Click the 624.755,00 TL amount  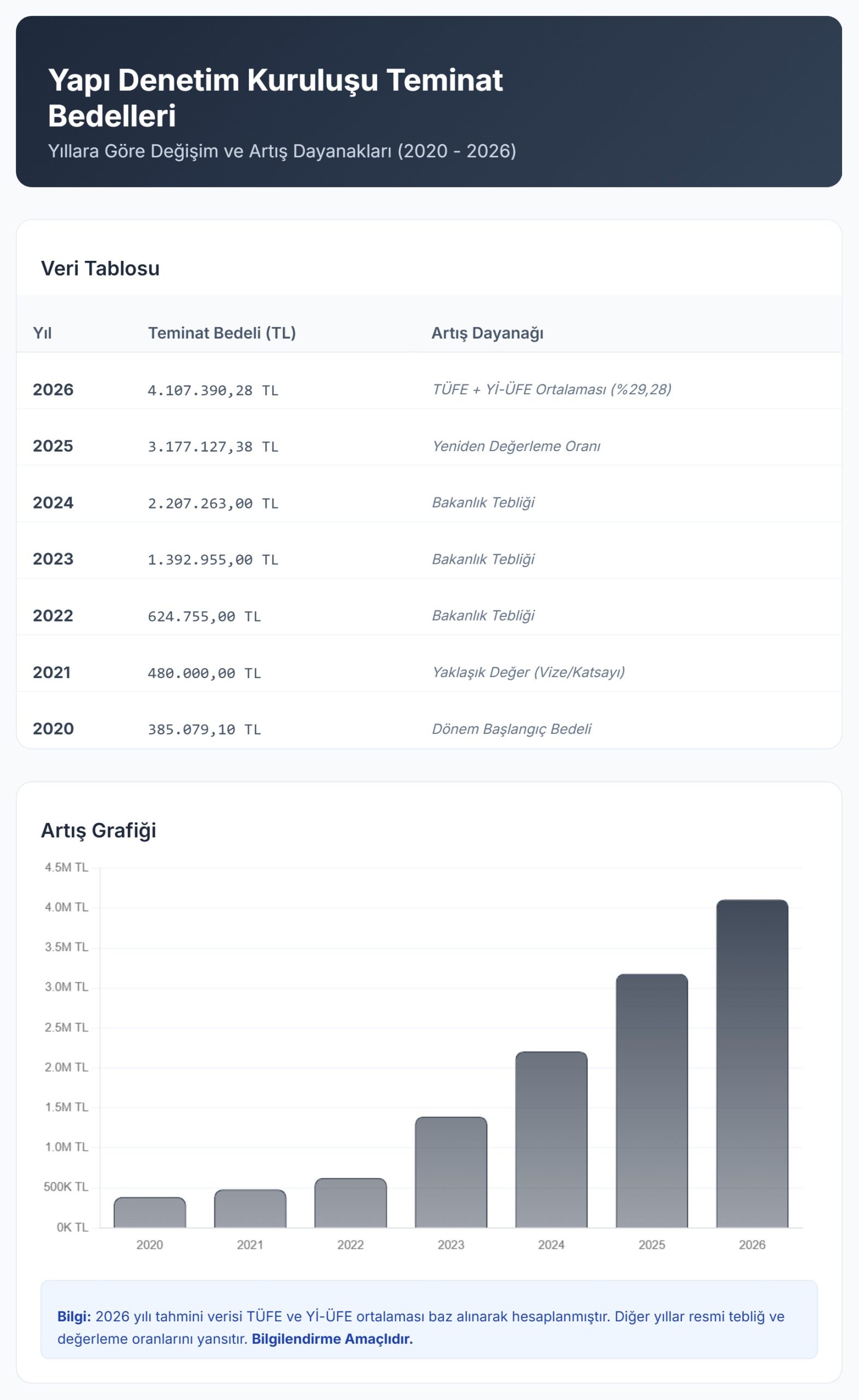coord(204,616)
